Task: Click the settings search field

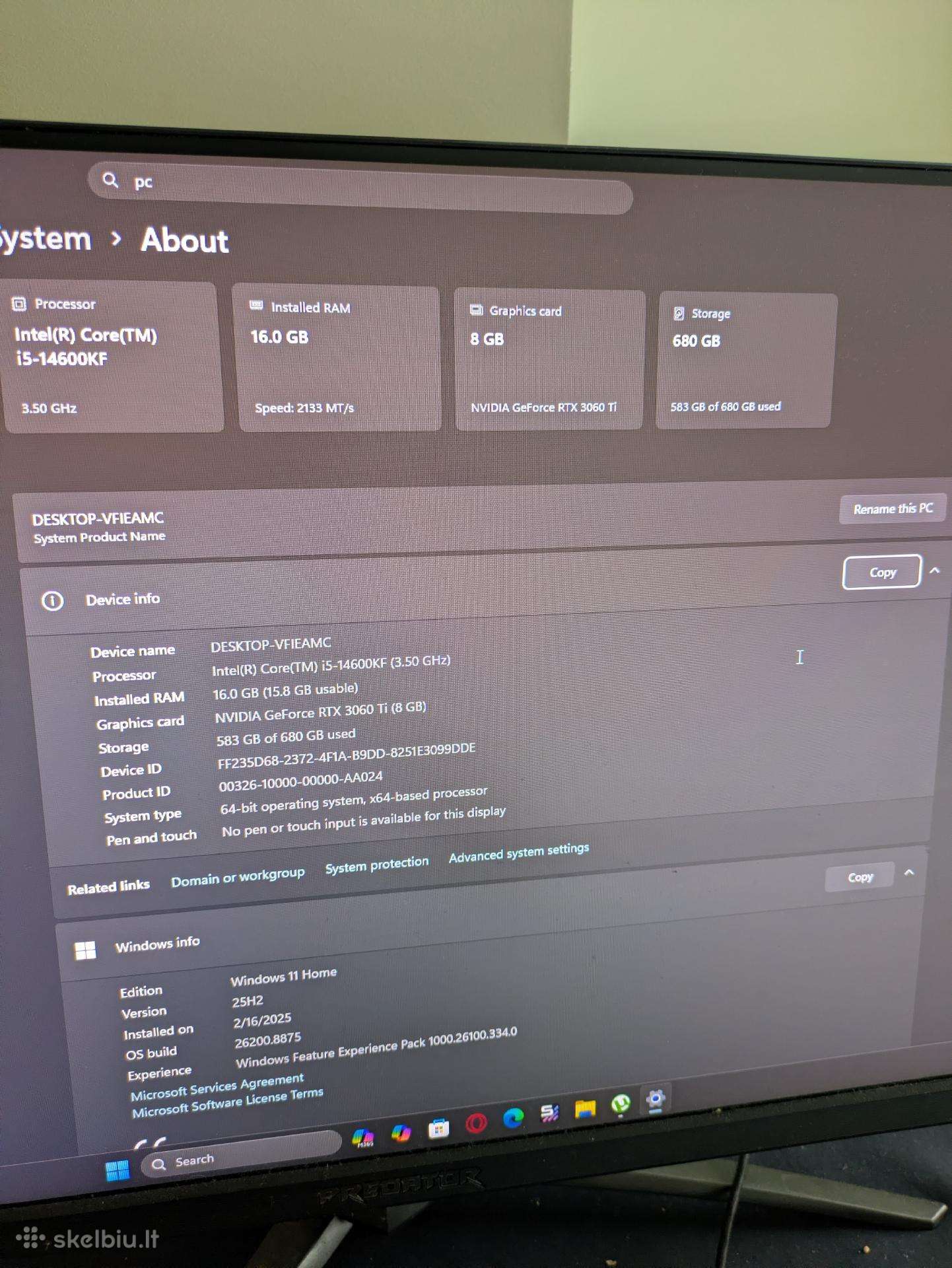Action: tap(360, 188)
